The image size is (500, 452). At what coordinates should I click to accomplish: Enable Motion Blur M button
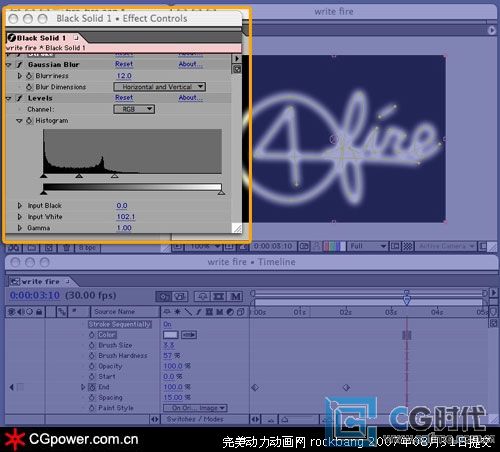(235, 296)
